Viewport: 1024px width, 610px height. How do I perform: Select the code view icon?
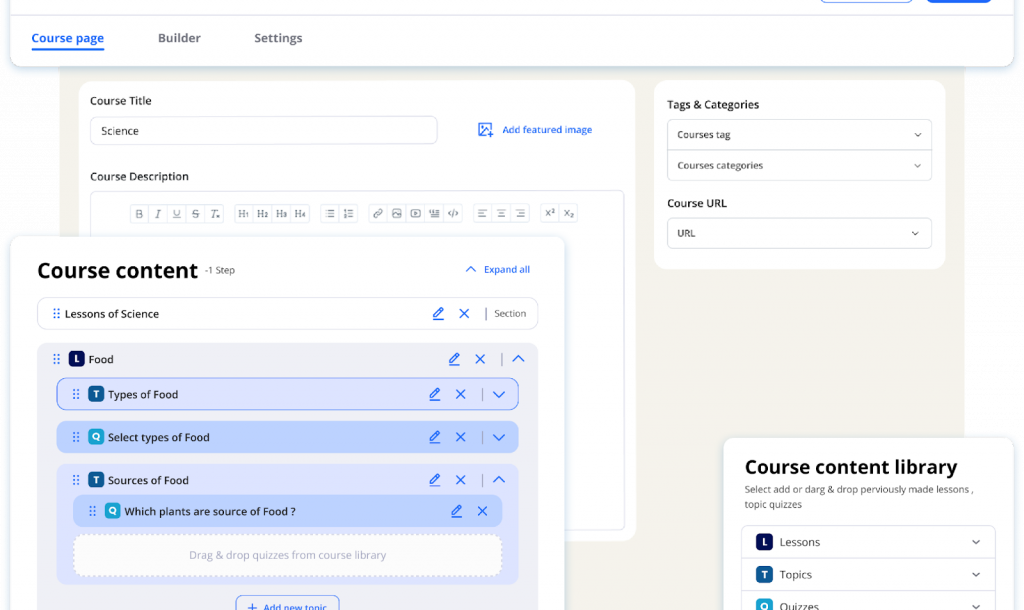pyautogui.click(x=452, y=213)
